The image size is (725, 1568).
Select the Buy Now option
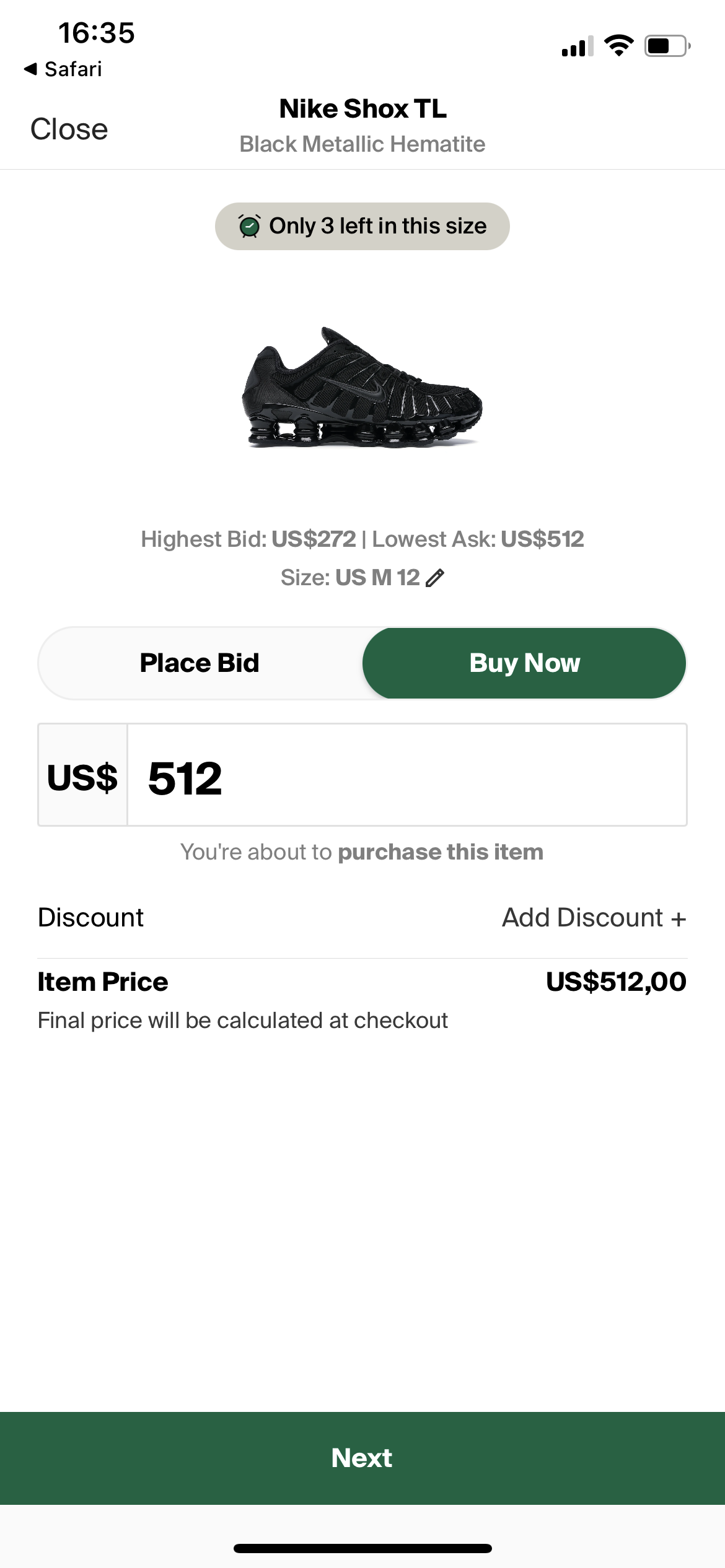pos(524,663)
